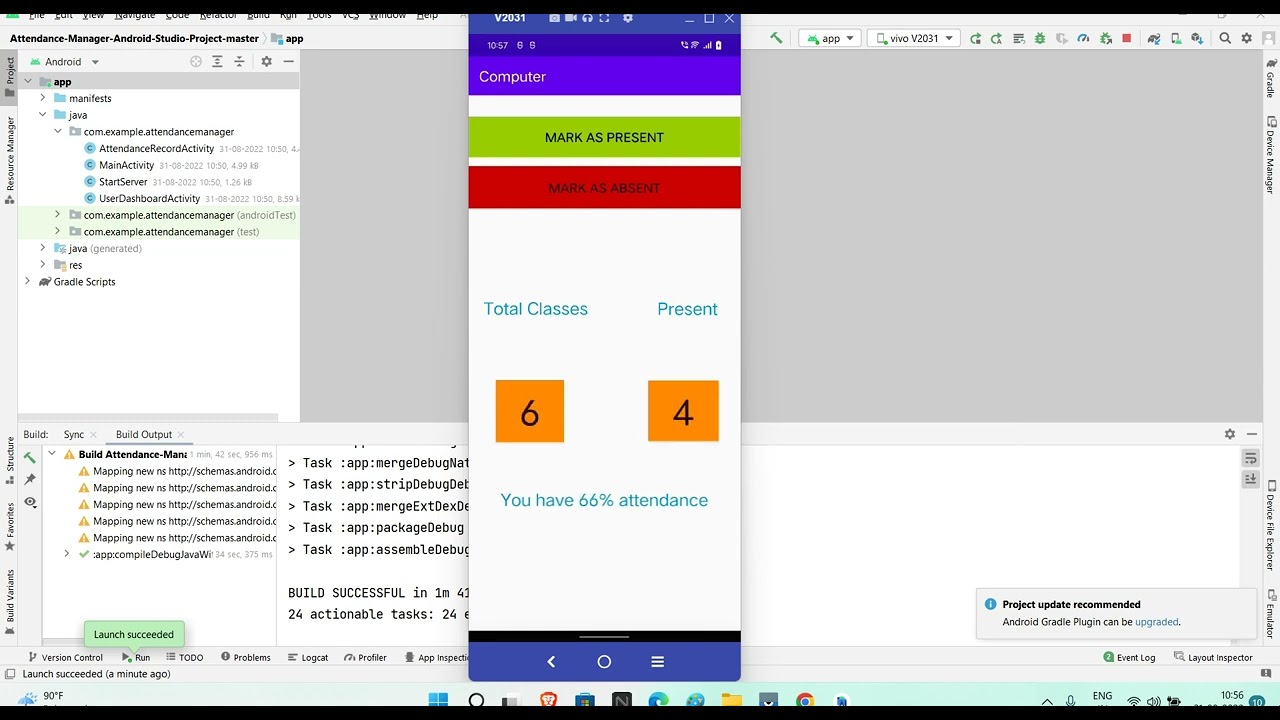Tap Android recent apps menu icon

[x=657, y=661]
